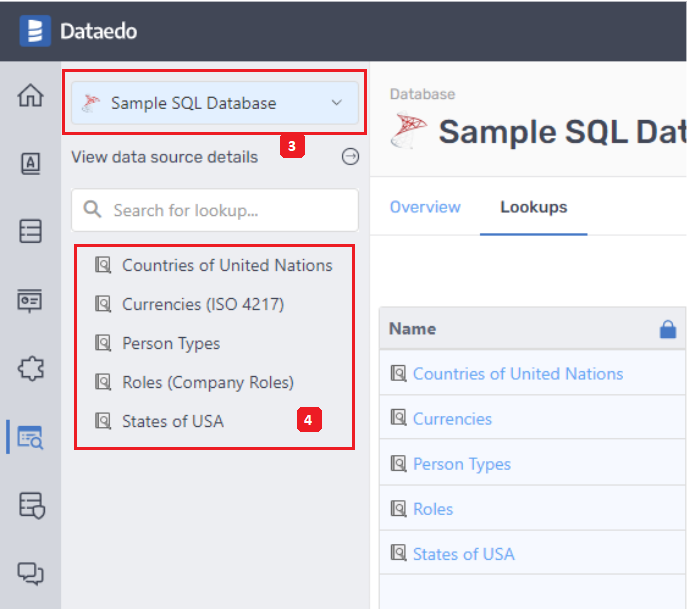Select the Lookups tab
Image resolution: width=688 pixels, height=609 pixels.
[x=533, y=207]
